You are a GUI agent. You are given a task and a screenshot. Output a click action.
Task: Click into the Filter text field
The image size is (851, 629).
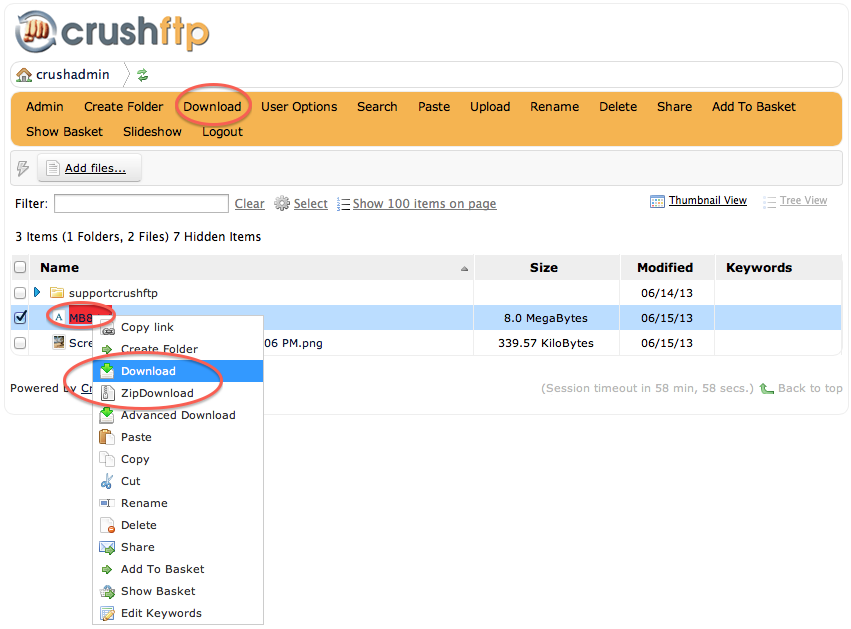pyautogui.click(x=141, y=204)
